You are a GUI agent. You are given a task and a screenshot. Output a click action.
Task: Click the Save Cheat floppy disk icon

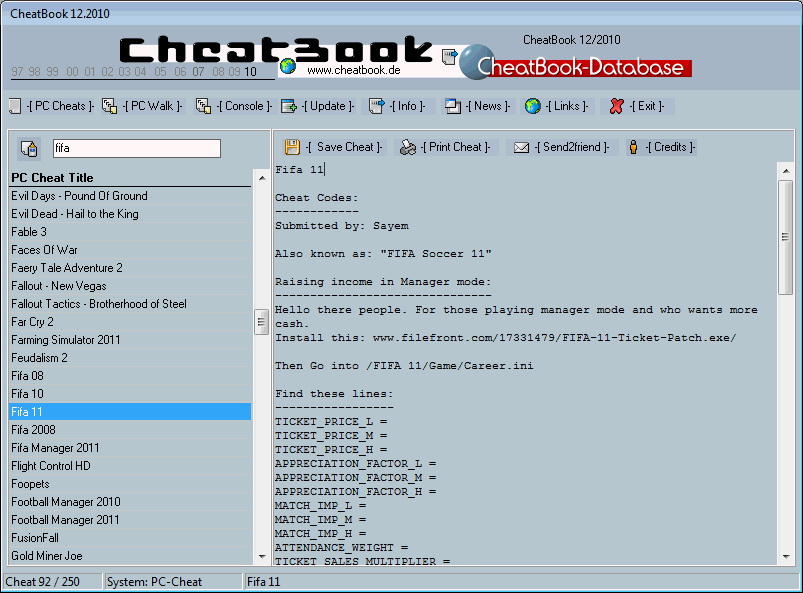coord(292,147)
